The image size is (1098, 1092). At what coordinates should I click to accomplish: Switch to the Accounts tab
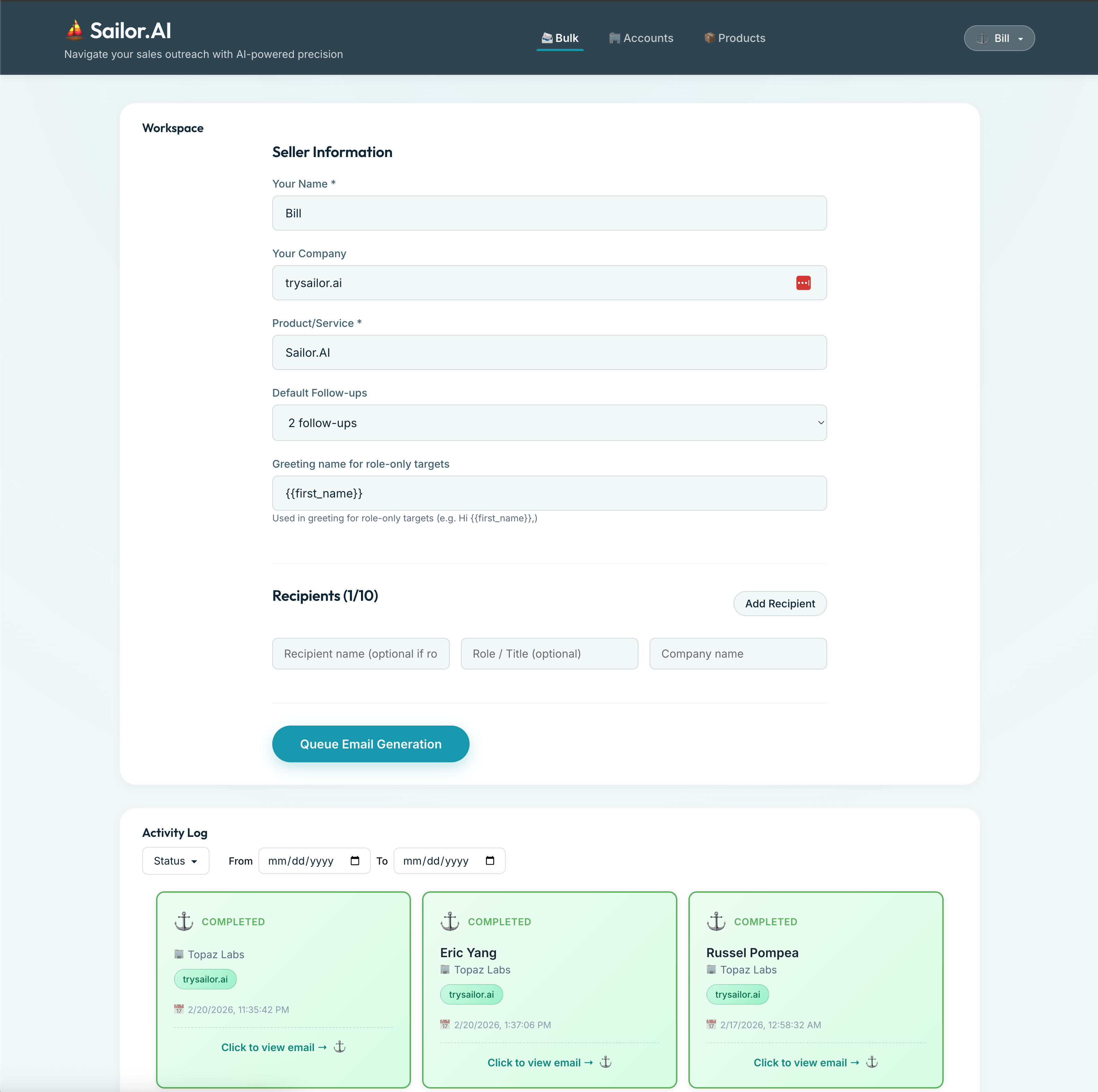[x=641, y=37]
